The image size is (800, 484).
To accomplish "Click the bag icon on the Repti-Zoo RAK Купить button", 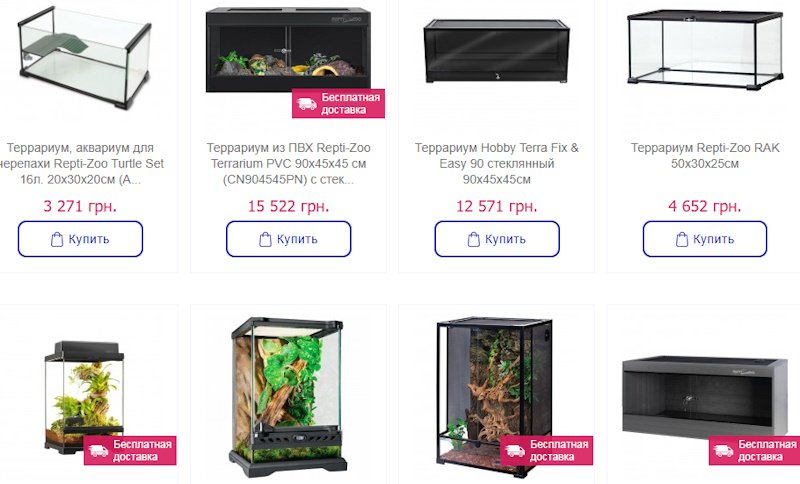I will [x=682, y=239].
